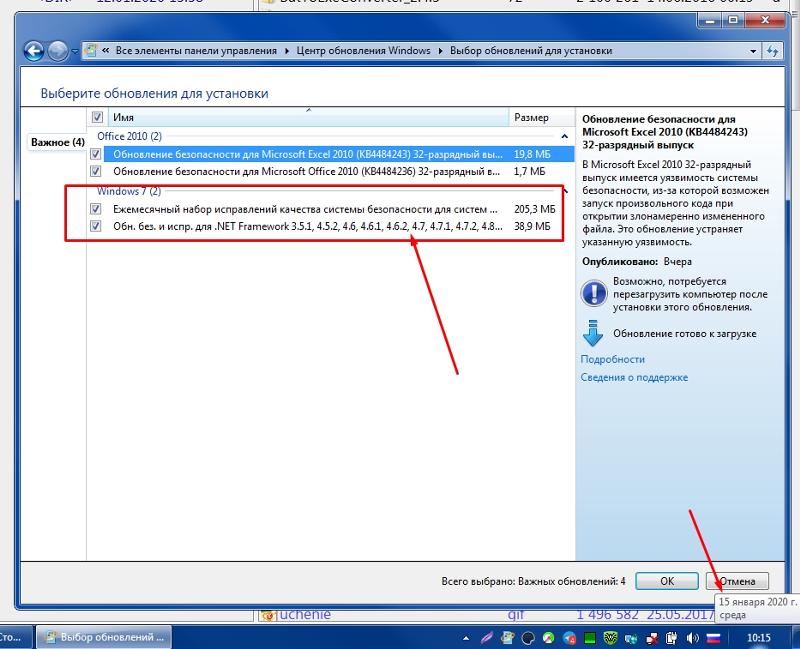The width and height of the screenshot is (800, 649).
Task: Click the dark round tray icon
Action: [528, 638]
